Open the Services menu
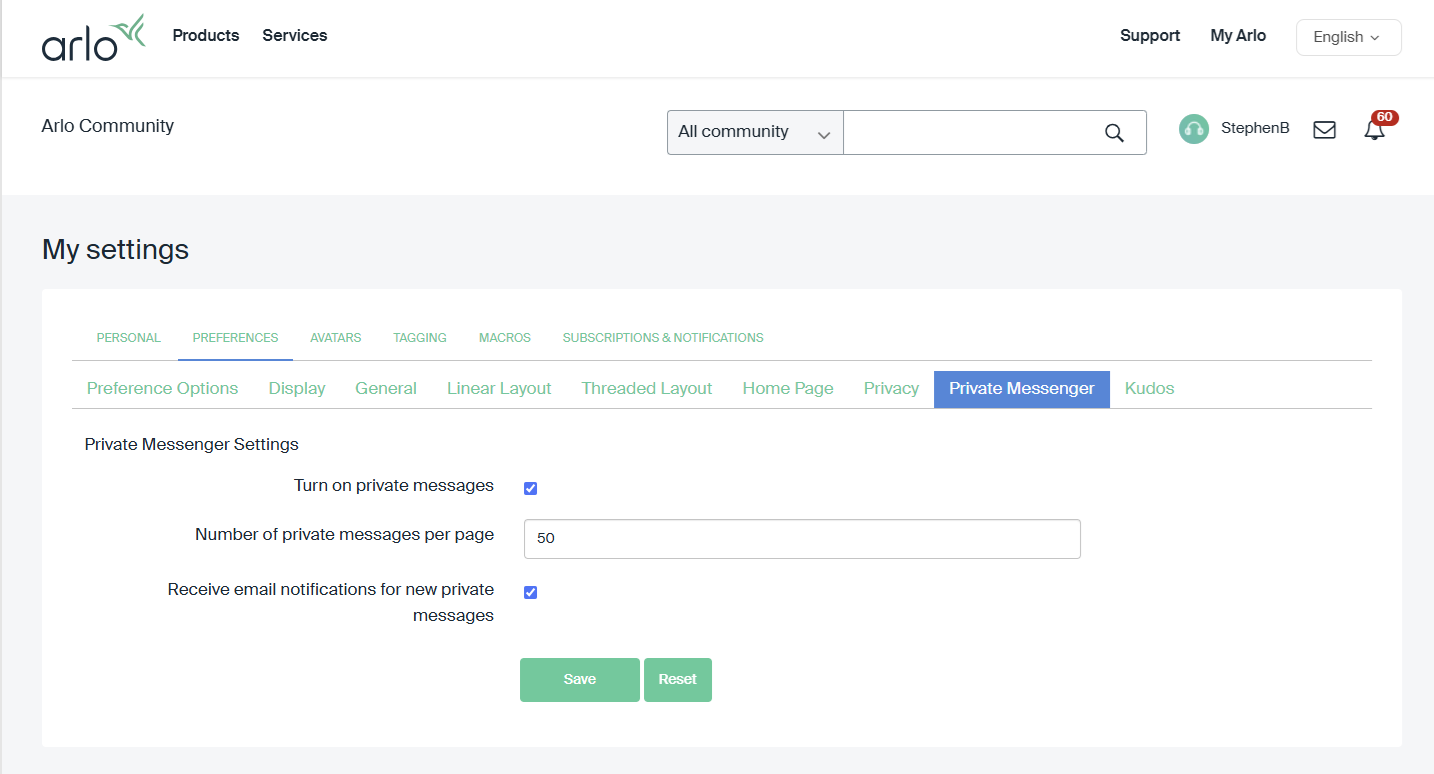This screenshot has height=774, width=1434. click(294, 35)
